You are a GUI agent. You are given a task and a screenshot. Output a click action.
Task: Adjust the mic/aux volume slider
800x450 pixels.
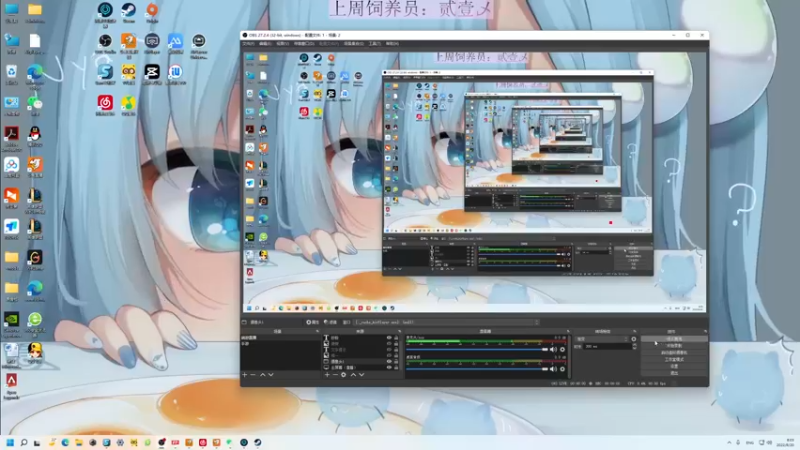tap(477, 349)
